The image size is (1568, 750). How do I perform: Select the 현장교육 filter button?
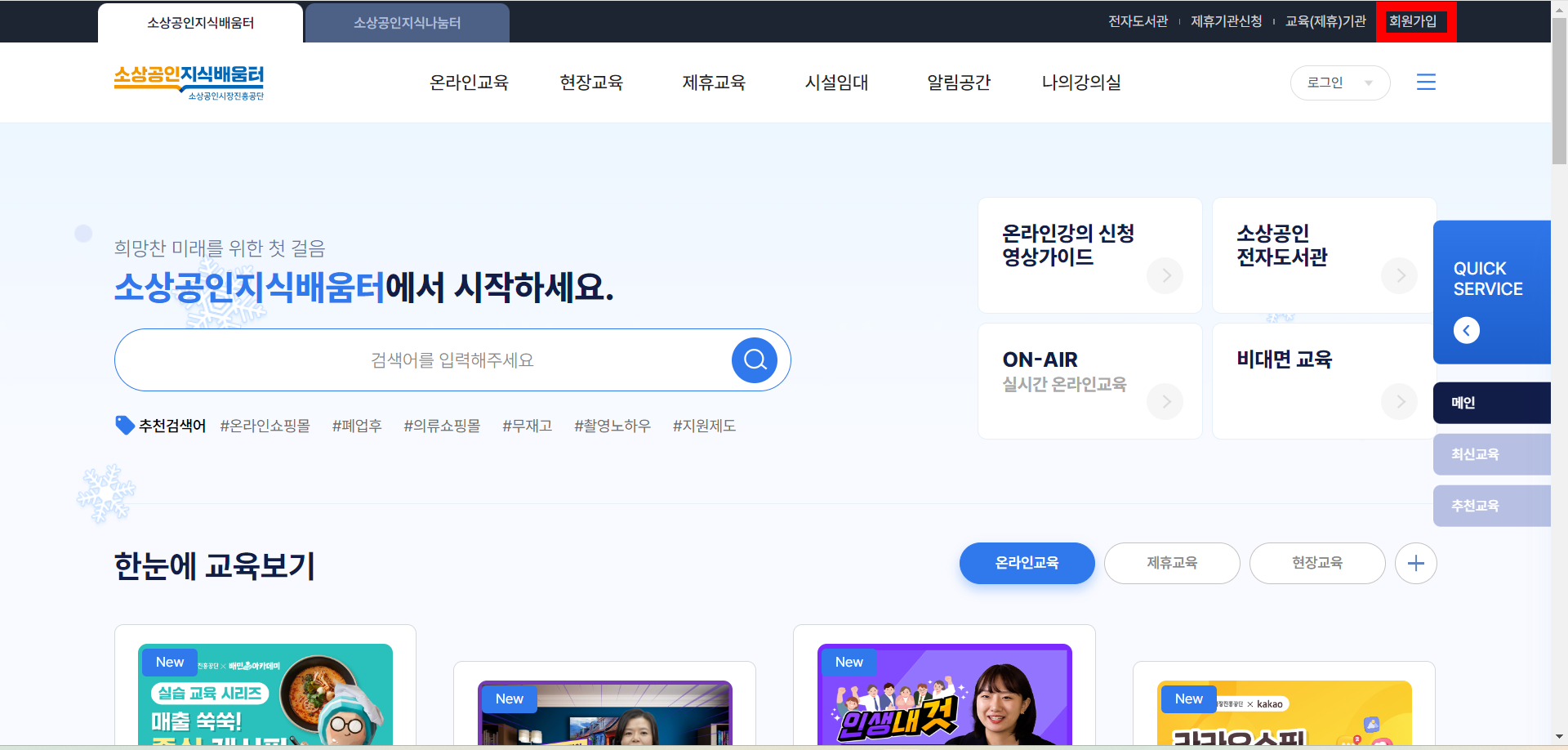(1317, 563)
